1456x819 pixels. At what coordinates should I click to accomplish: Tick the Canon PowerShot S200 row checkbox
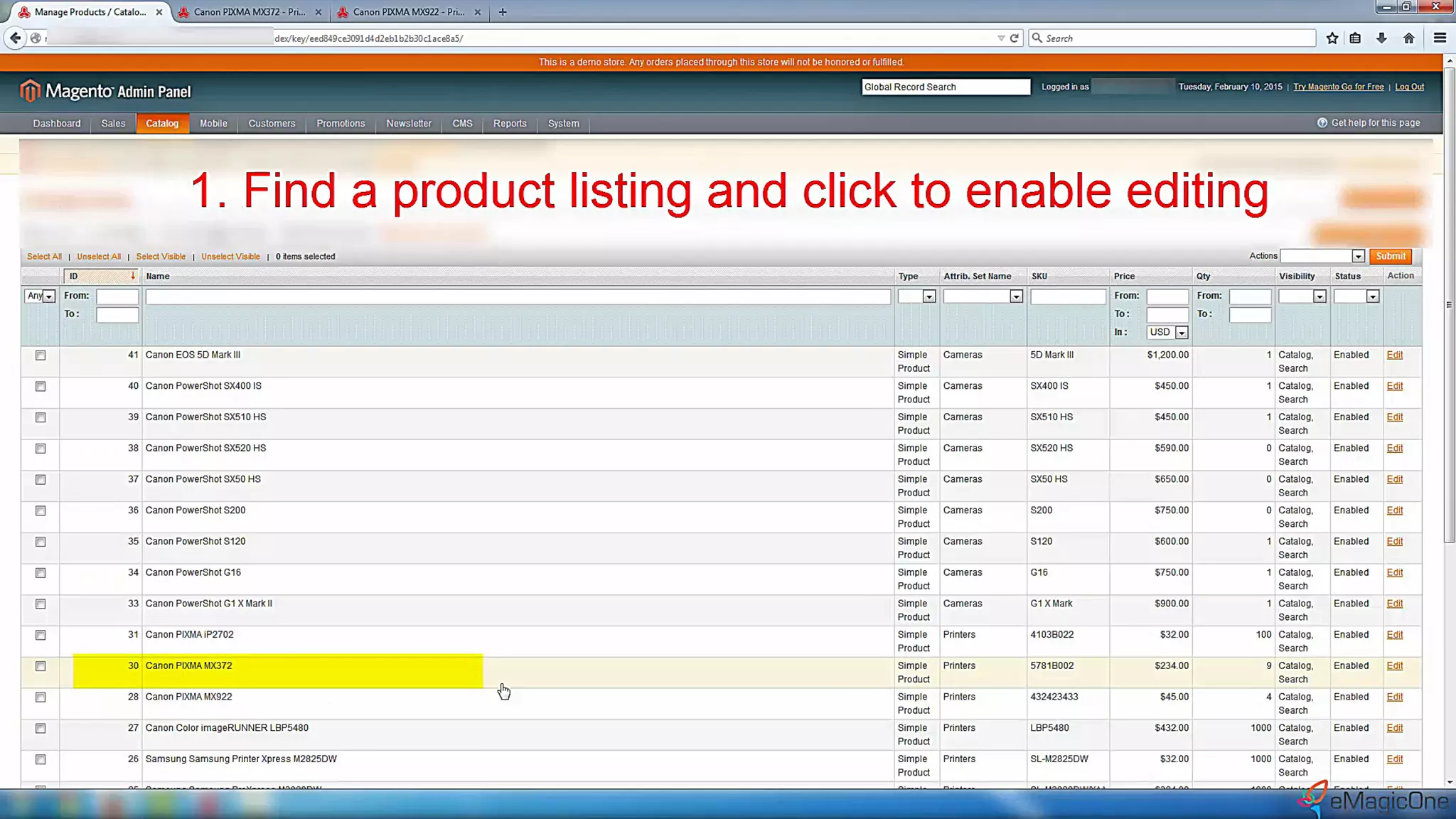(x=41, y=510)
